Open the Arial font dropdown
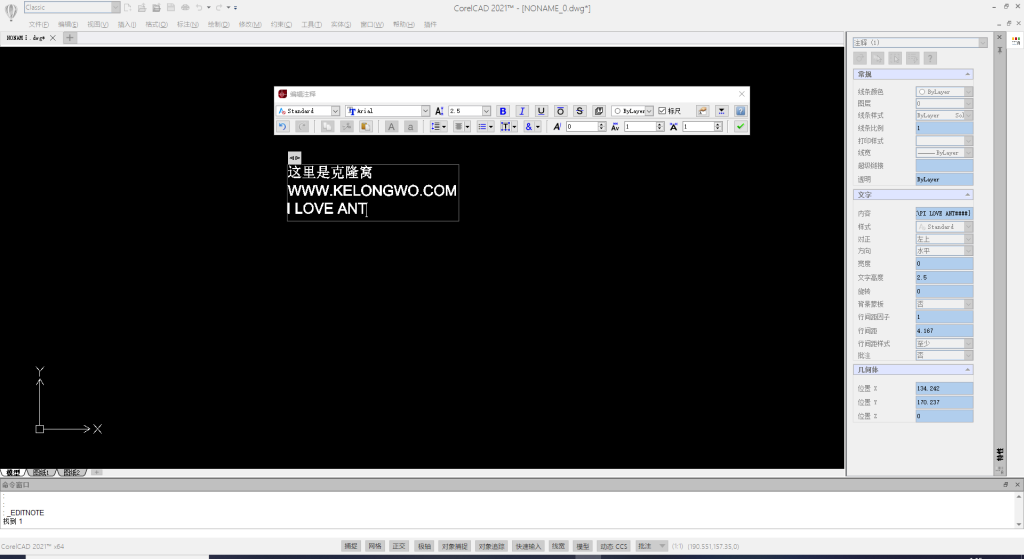 coord(425,111)
